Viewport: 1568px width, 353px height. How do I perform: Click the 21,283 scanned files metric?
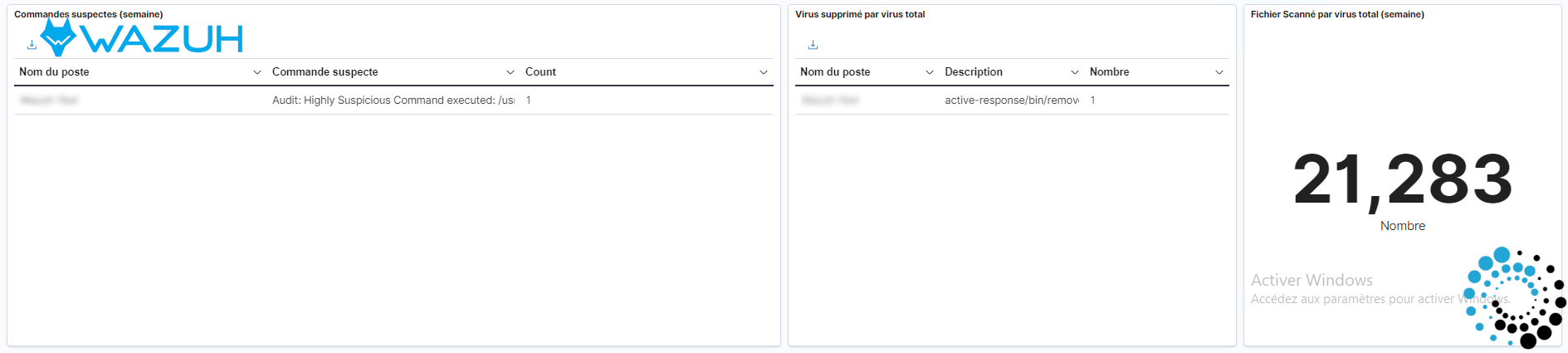(x=1403, y=179)
